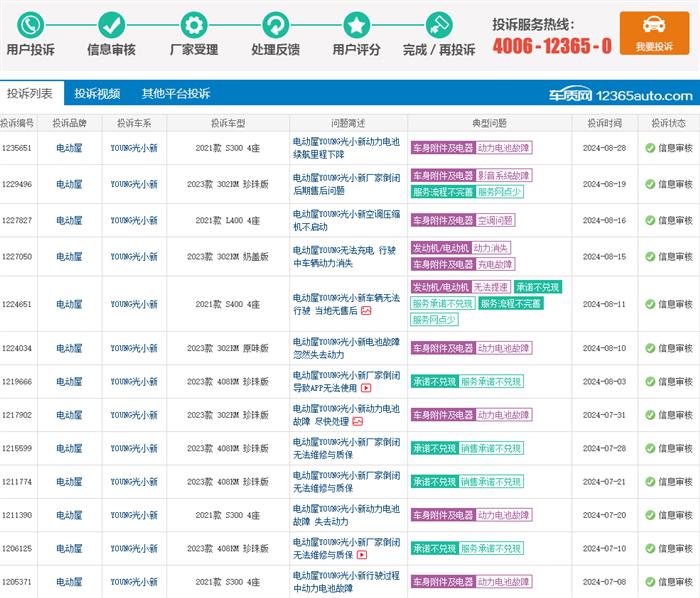This screenshot has width=700, height=598.
Task: Click status check icon for complaint 1235651
Action: (650, 148)
